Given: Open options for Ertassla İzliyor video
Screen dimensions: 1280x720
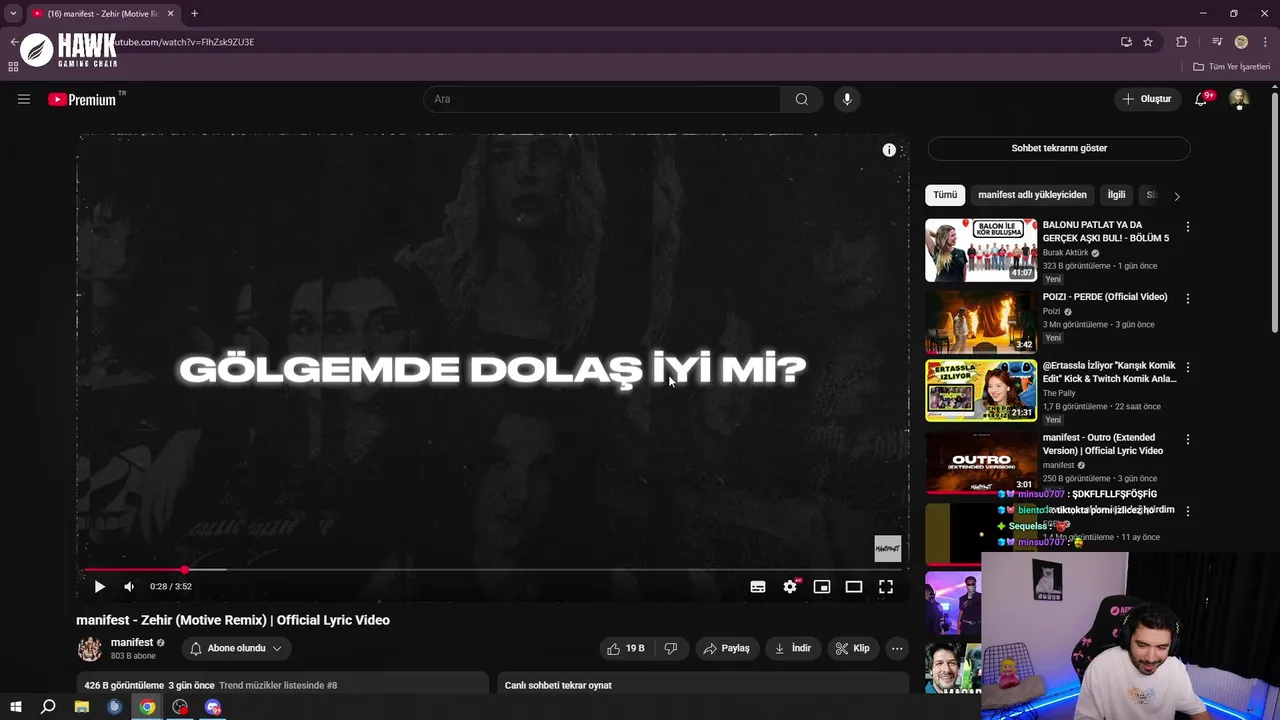Looking at the screenshot, I should click(x=1188, y=367).
